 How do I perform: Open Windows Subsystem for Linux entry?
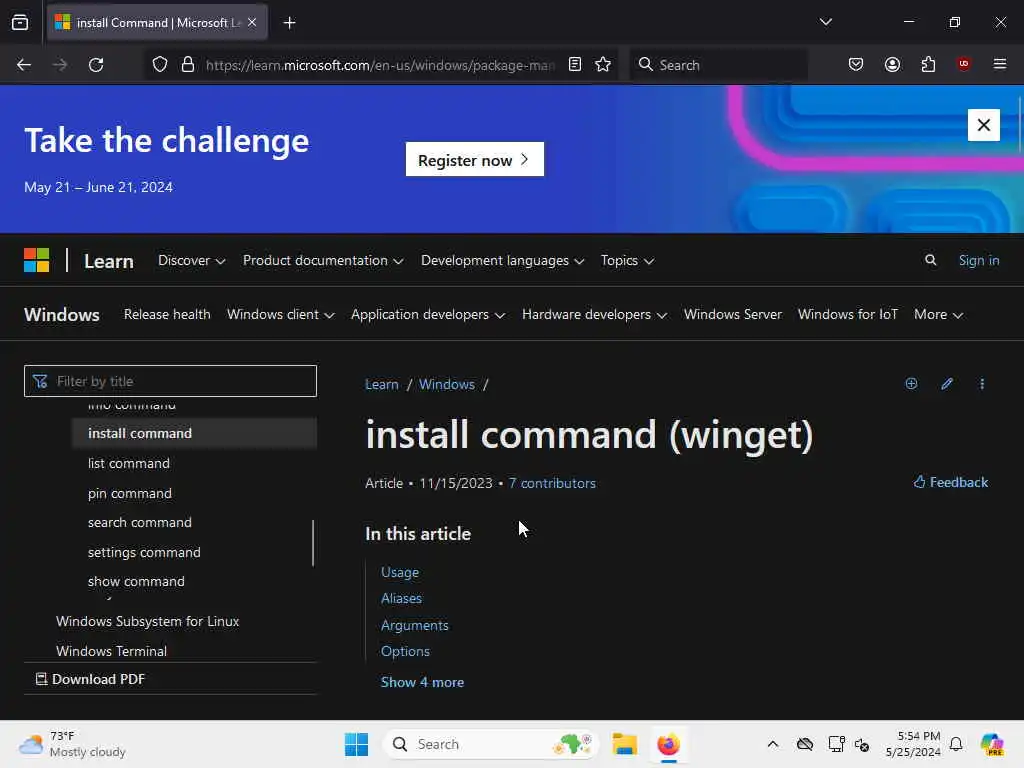pos(148,621)
